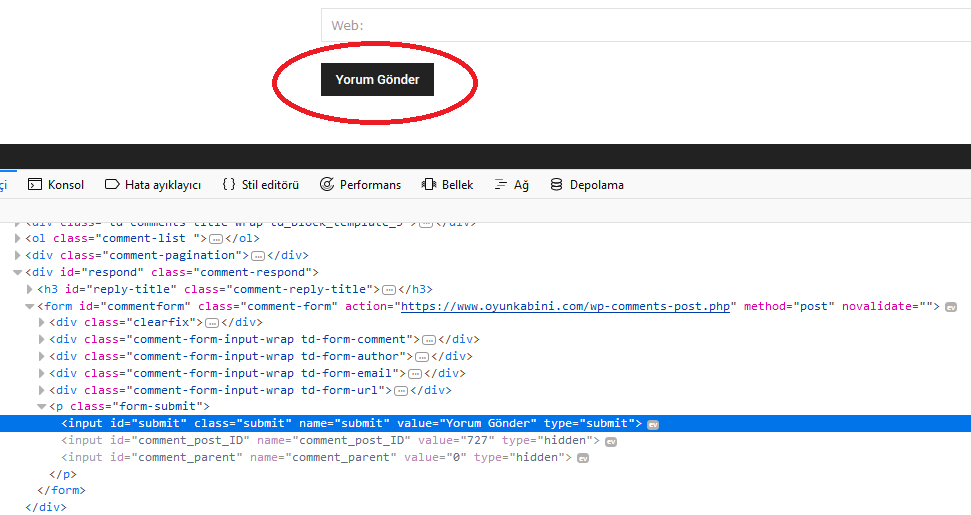Viewport: 971px width, 515px height.
Task: Click id="respond" attribute in div row
Action: (102, 272)
